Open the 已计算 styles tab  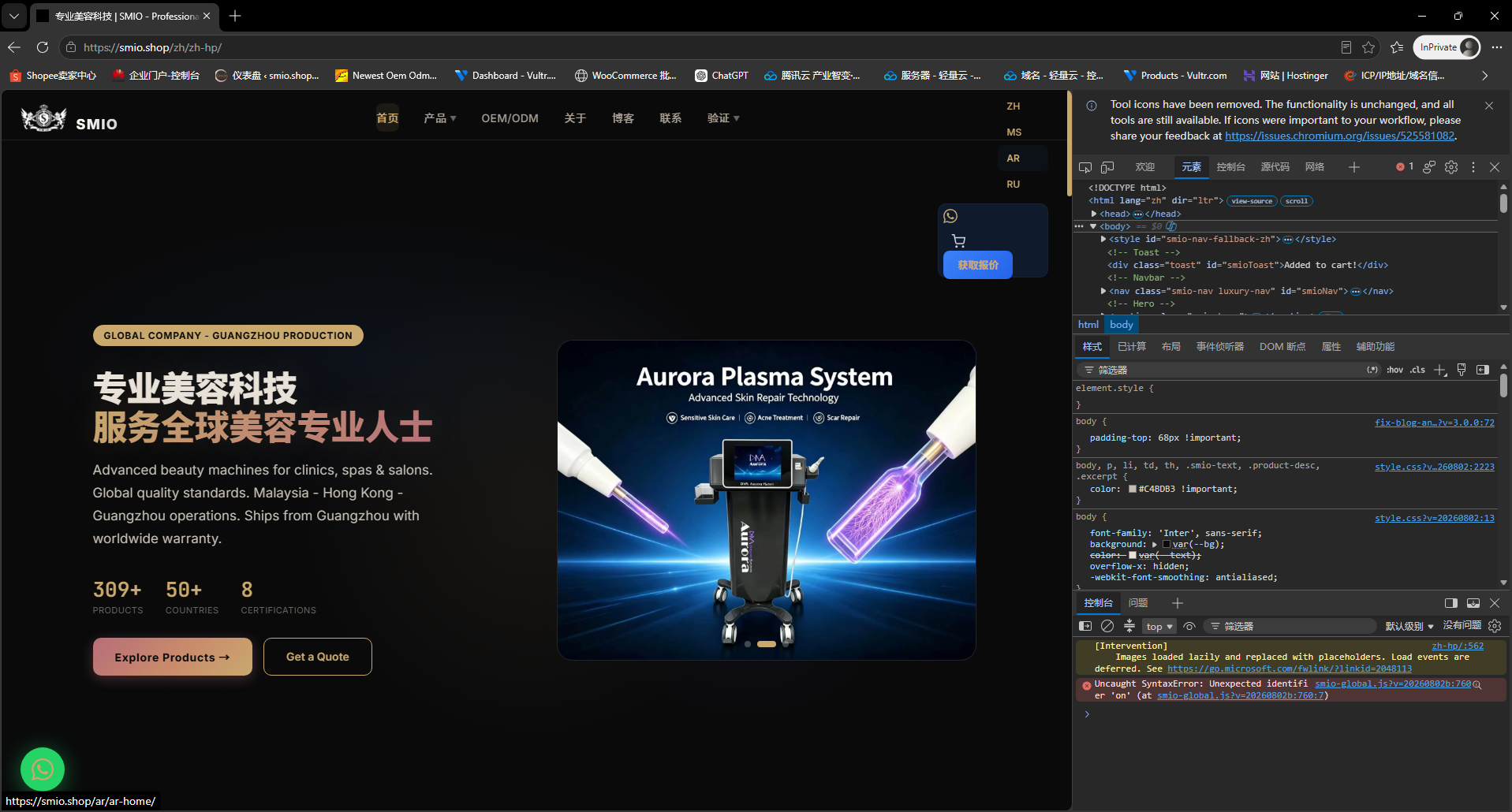click(x=1132, y=347)
